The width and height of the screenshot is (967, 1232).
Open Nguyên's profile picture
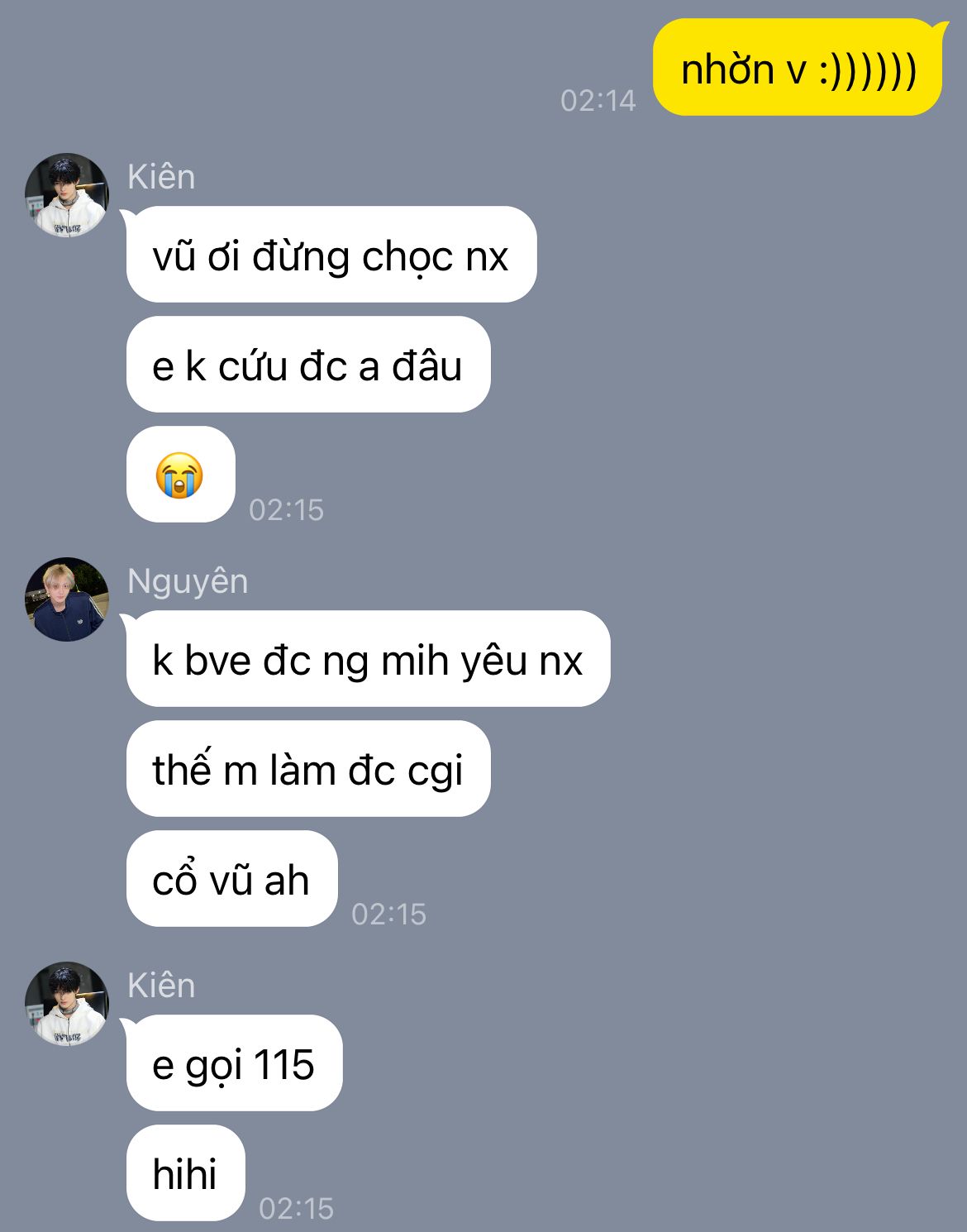[x=67, y=599]
